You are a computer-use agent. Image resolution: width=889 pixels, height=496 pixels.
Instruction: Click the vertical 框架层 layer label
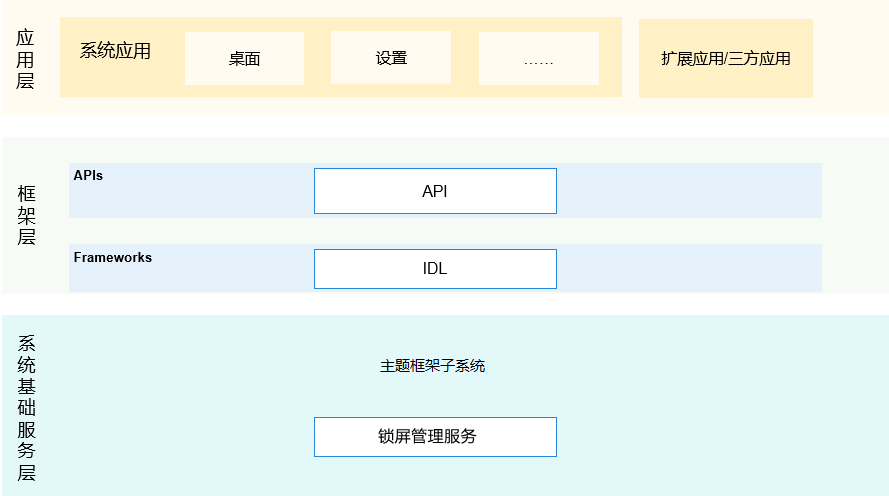coord(26,215)
